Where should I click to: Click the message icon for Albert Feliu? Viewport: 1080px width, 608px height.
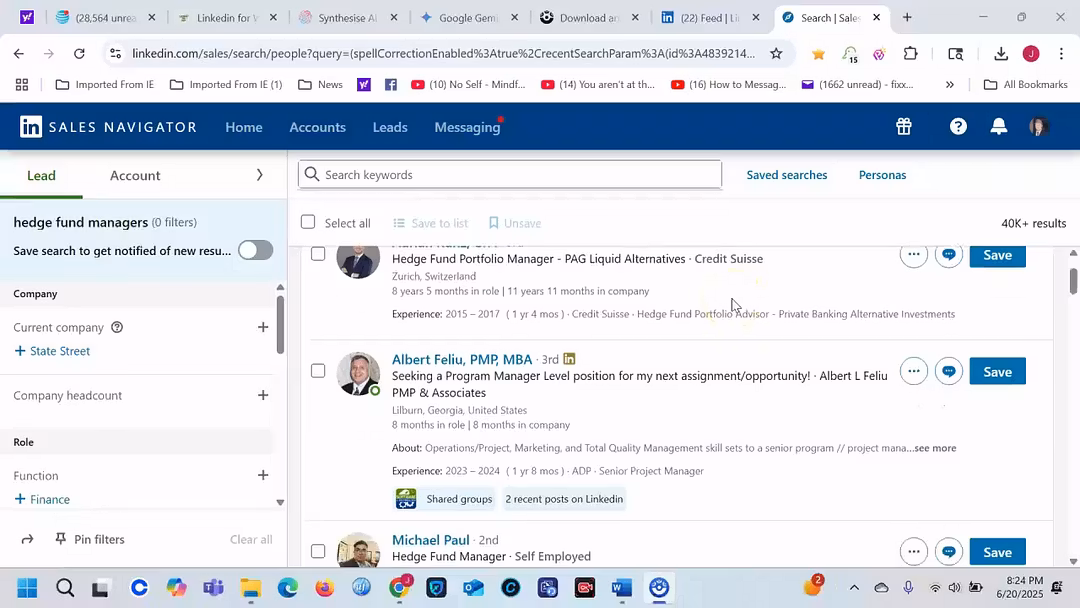tap(949, 371)
